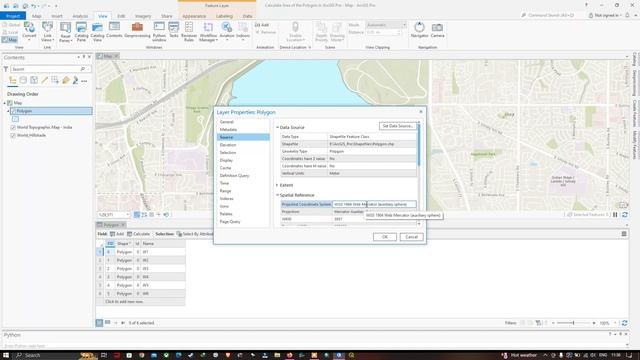This screenshot has height=360, width=640.
Task: Select List By Drawing Order in Contents
Action: tap(13, 80)
